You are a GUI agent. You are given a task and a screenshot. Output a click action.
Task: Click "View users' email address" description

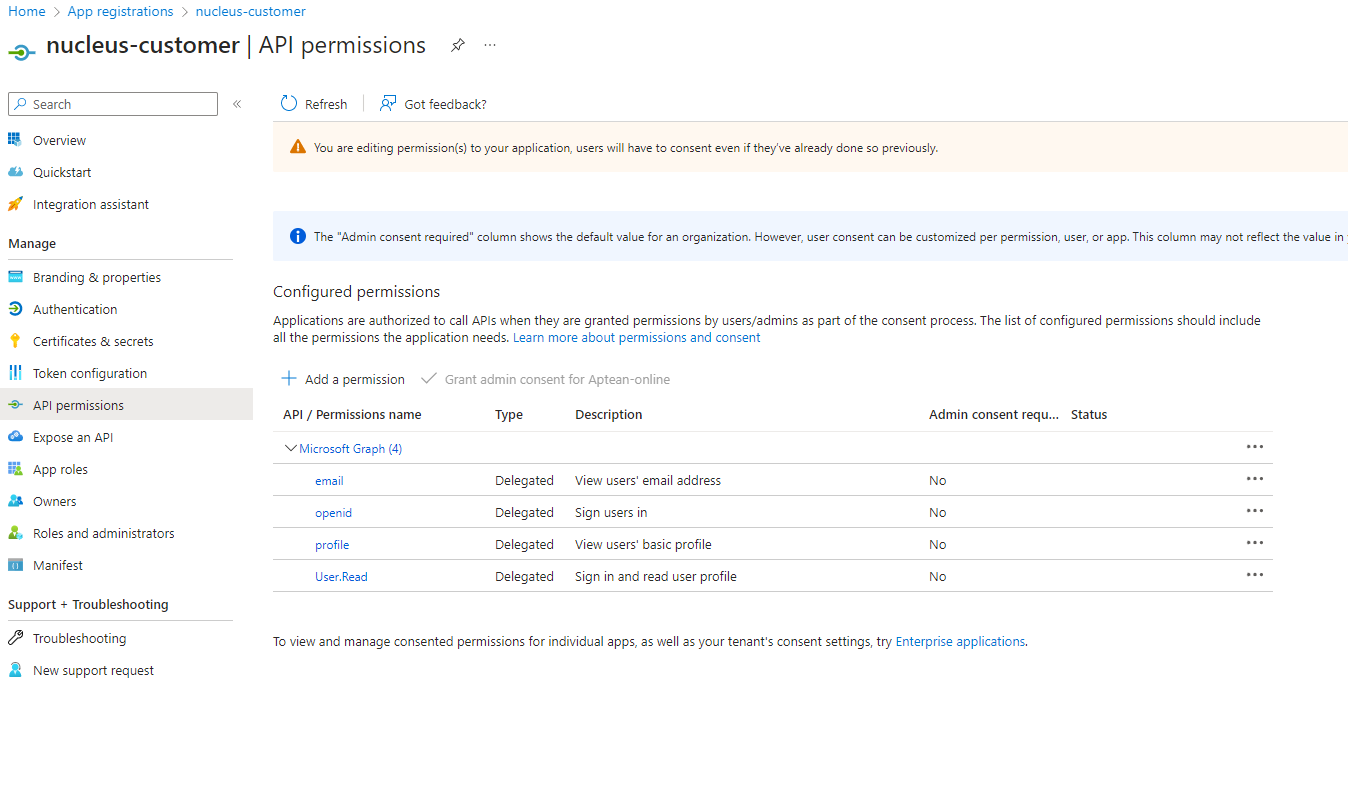(648, 481)
